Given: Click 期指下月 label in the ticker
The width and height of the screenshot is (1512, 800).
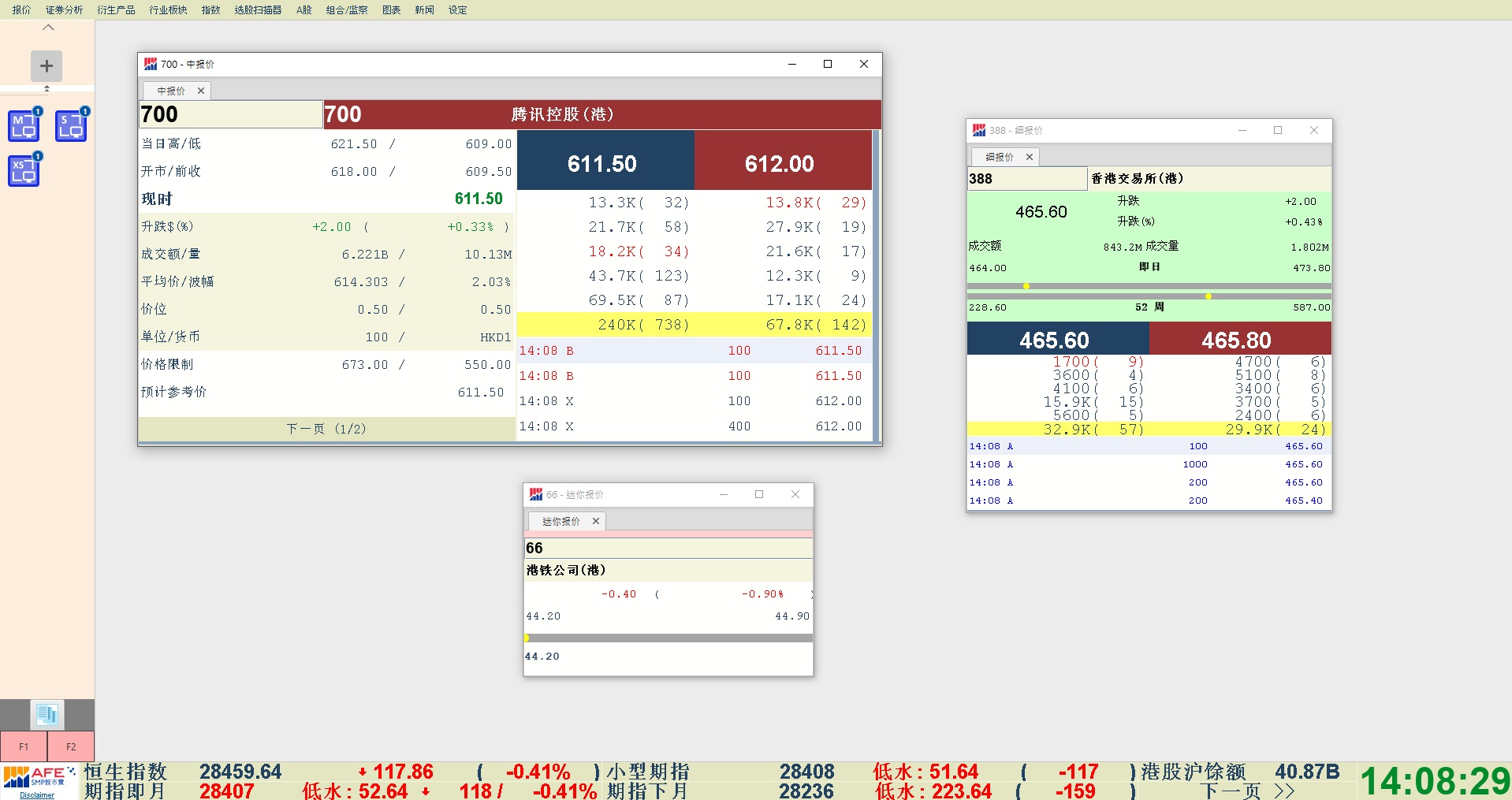Looking at the screenshot, I should [x=648, y=791].
